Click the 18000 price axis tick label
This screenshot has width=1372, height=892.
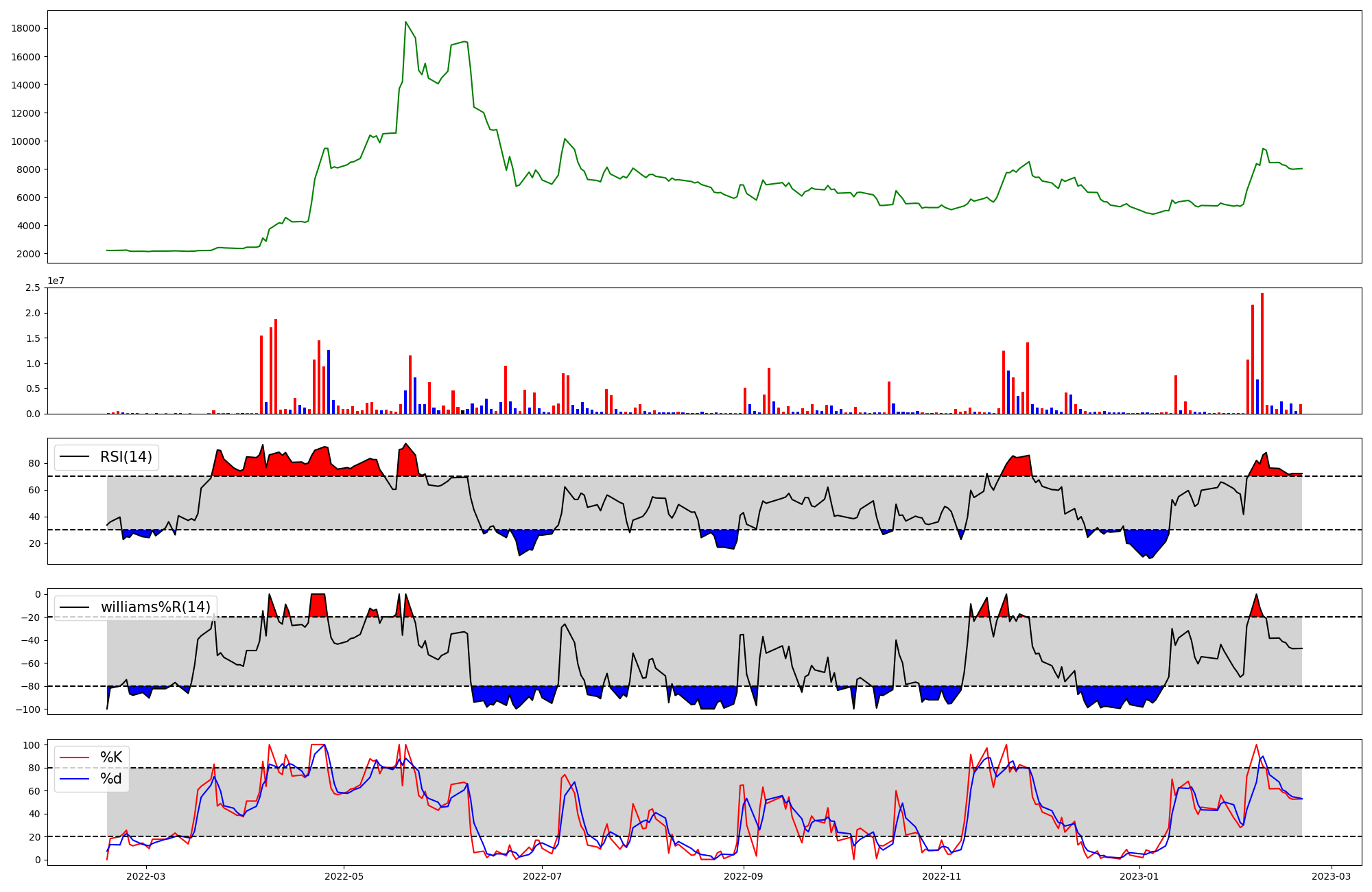point(26,29)
